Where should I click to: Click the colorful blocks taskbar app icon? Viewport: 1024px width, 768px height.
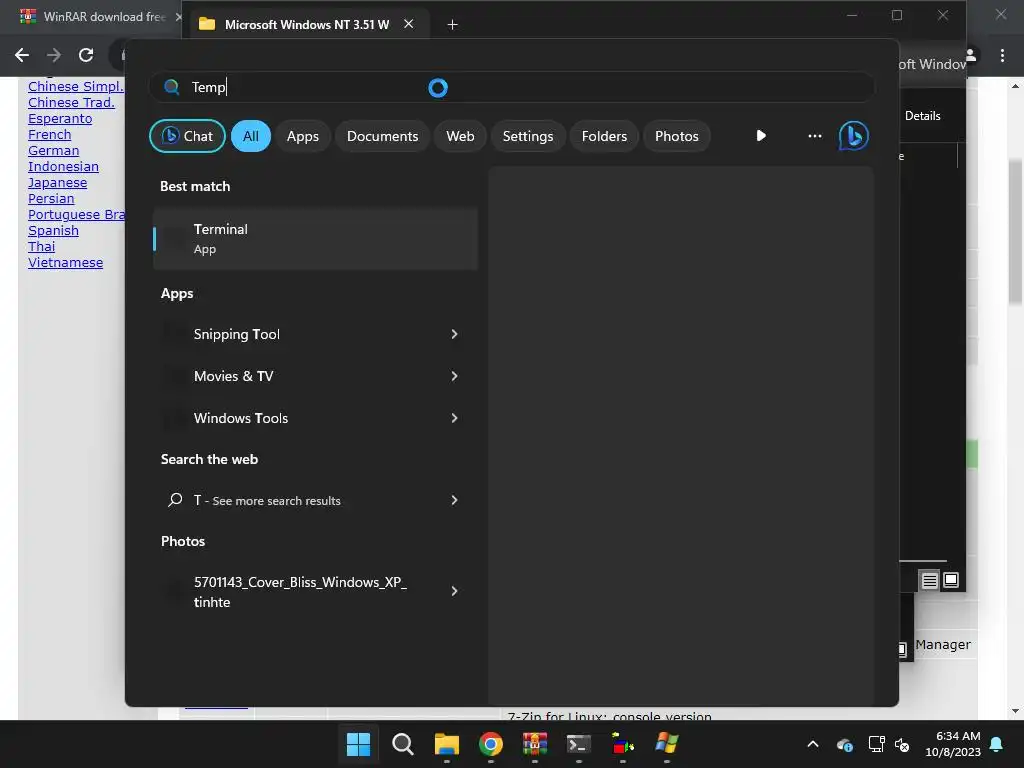click(x=622, y=744)
